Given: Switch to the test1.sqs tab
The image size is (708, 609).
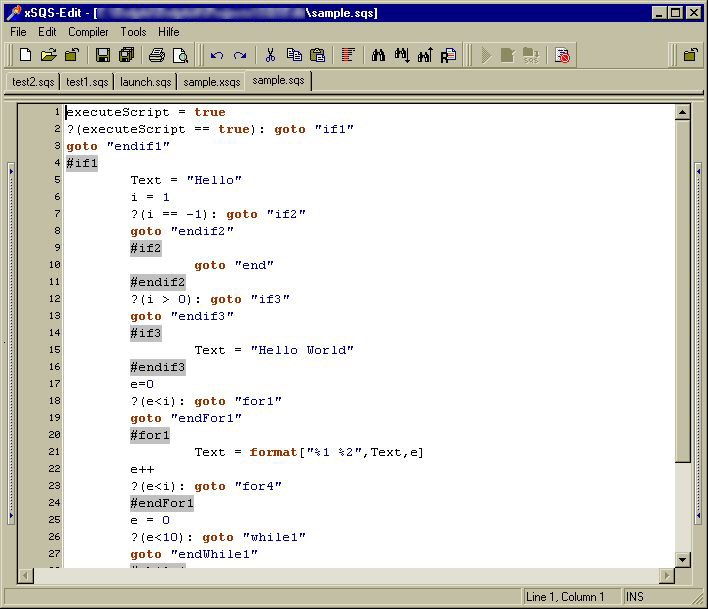Looking at the screenshot, I should (x=87, y=82).
